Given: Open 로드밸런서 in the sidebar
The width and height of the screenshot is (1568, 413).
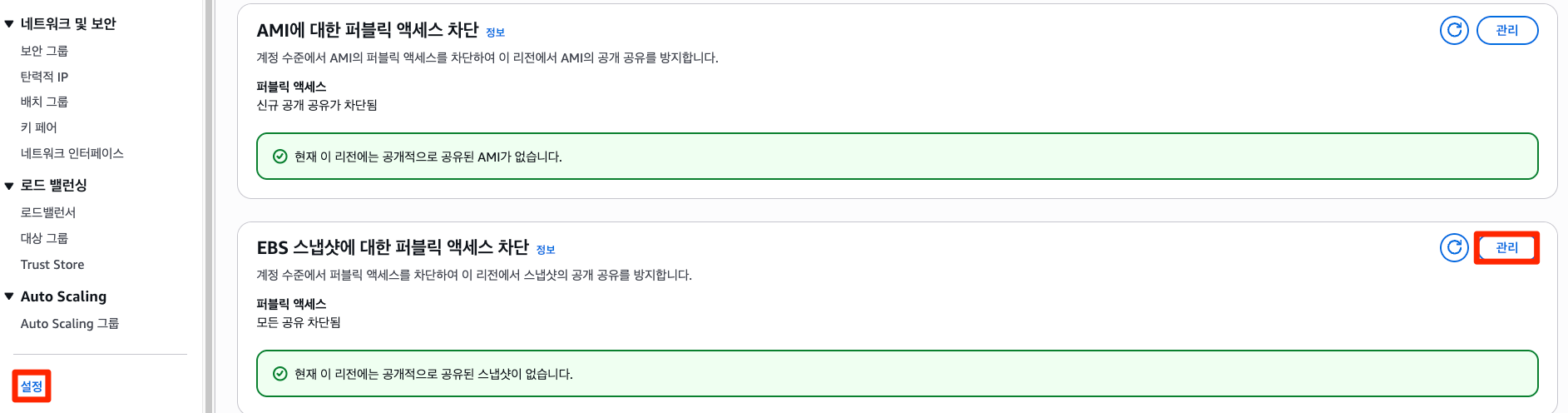Looking at the screenshot, I should (48, 212).
